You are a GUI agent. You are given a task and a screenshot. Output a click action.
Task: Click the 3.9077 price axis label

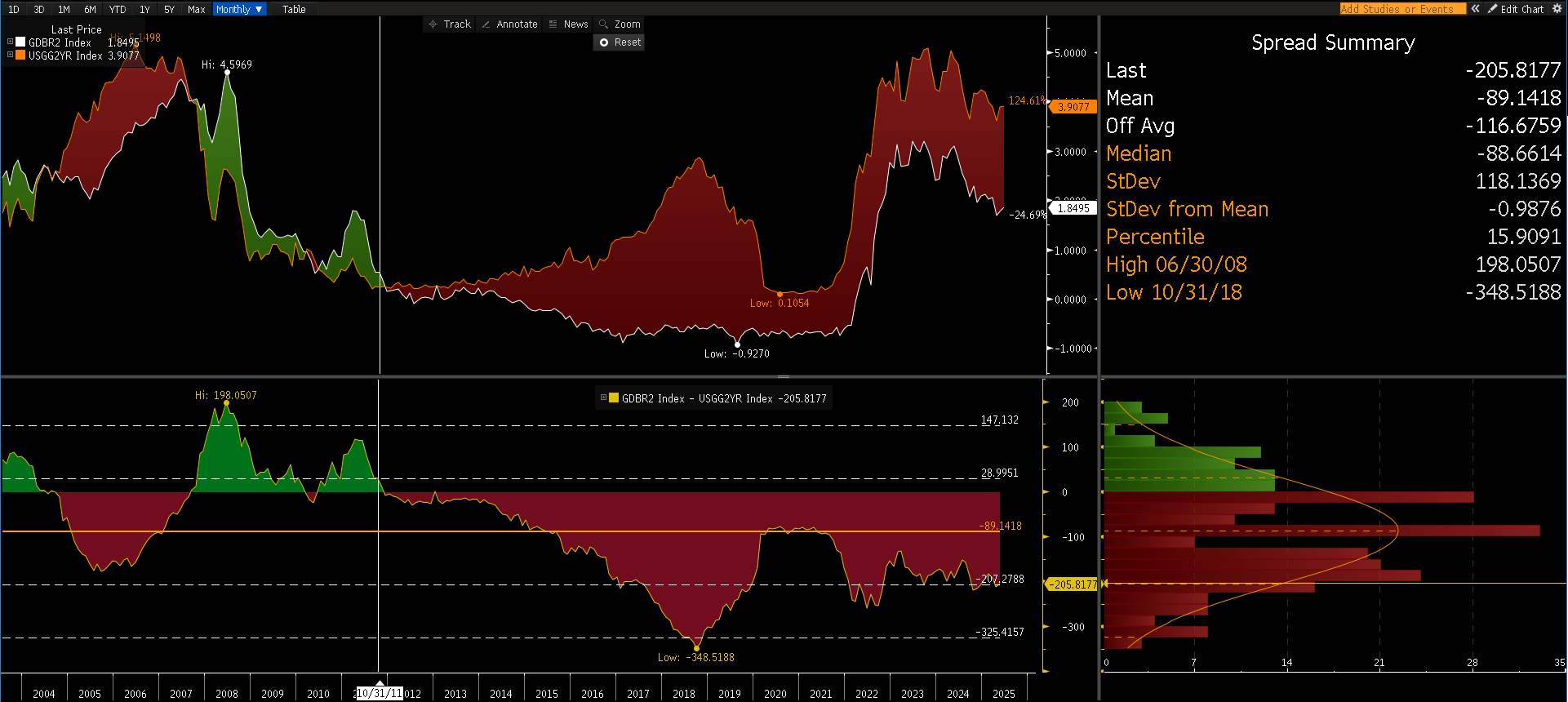coord(1073,107)
